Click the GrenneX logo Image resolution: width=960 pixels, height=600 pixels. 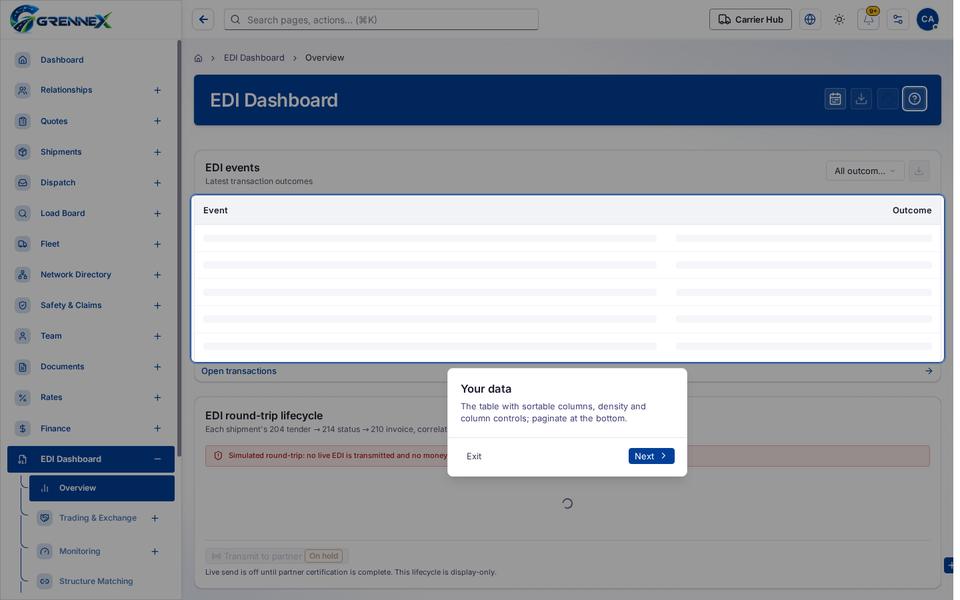pos(61,20)
